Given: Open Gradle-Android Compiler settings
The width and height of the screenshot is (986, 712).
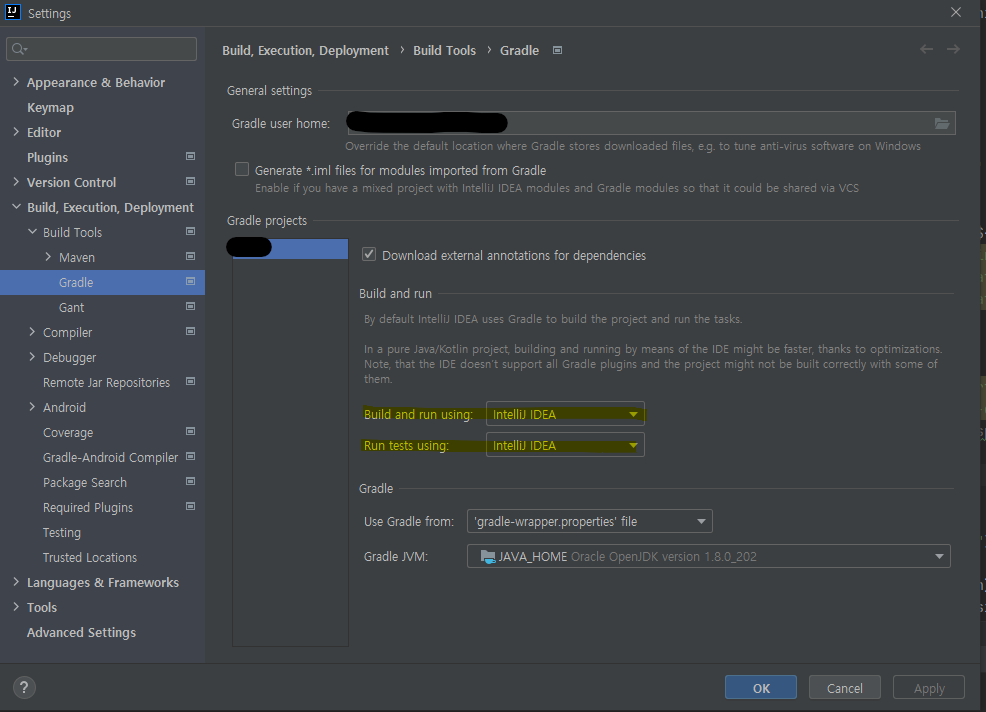Looking at the screenshot, I should [110, 457].
